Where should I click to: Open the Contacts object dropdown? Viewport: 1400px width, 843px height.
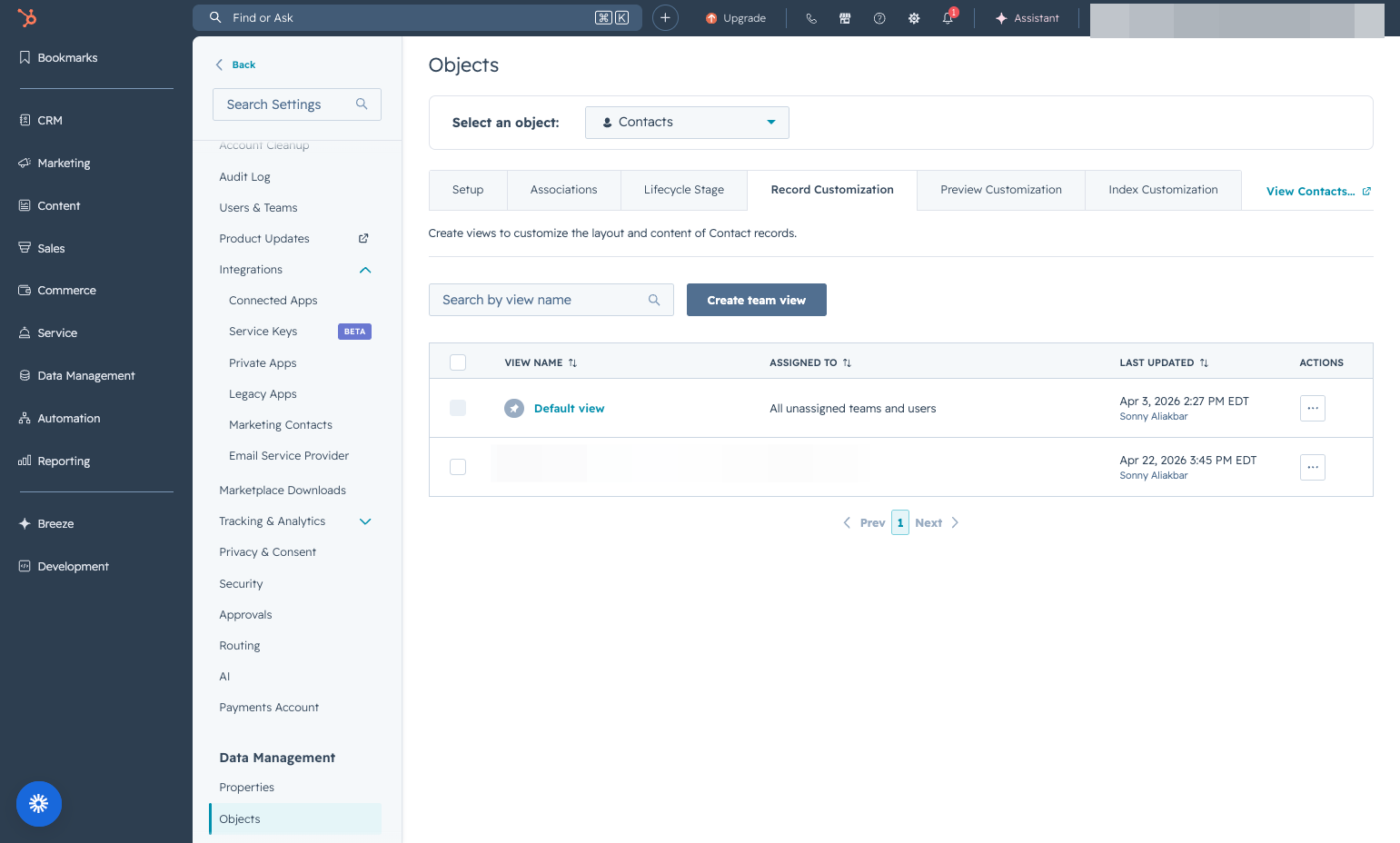(687, 122)
